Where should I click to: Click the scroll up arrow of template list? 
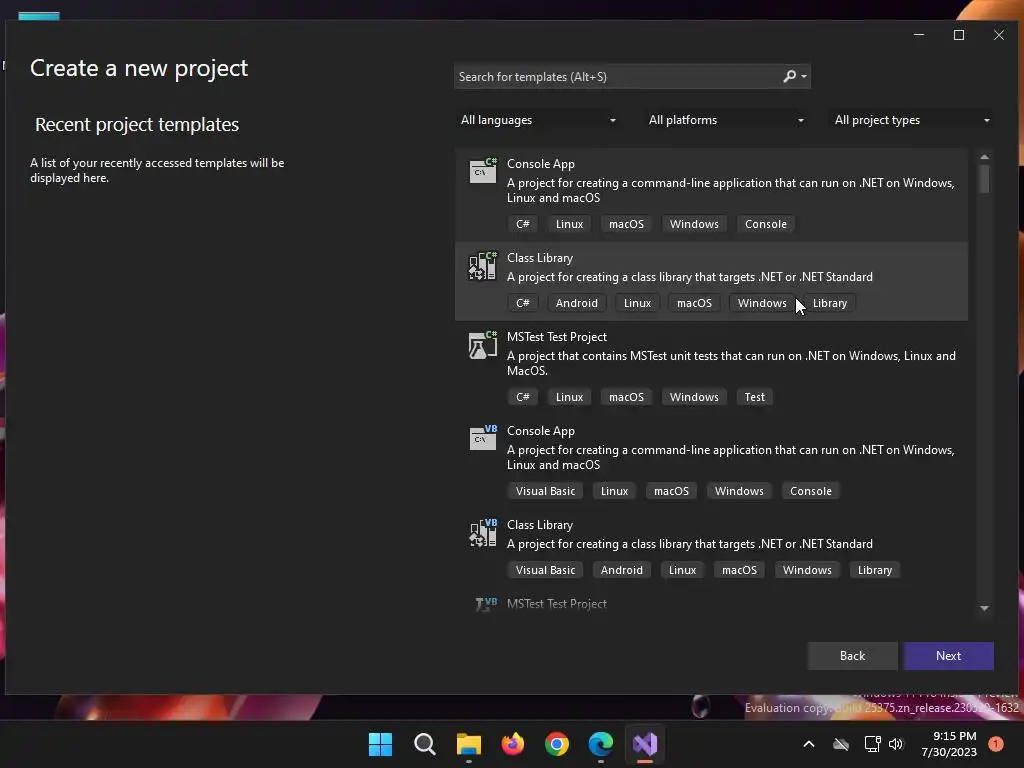(985, 157)
